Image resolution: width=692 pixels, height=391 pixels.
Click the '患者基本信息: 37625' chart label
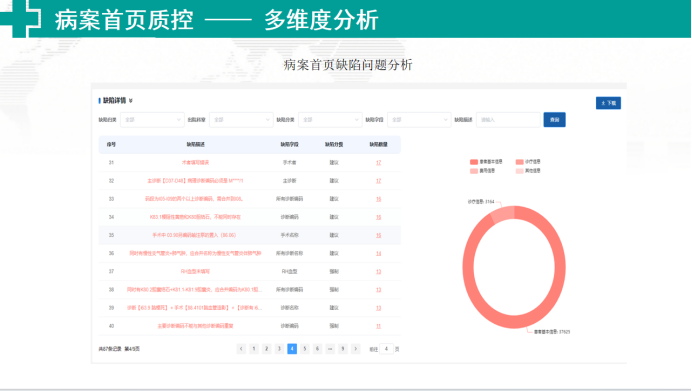pyautogui.click(x=552, y=332)
